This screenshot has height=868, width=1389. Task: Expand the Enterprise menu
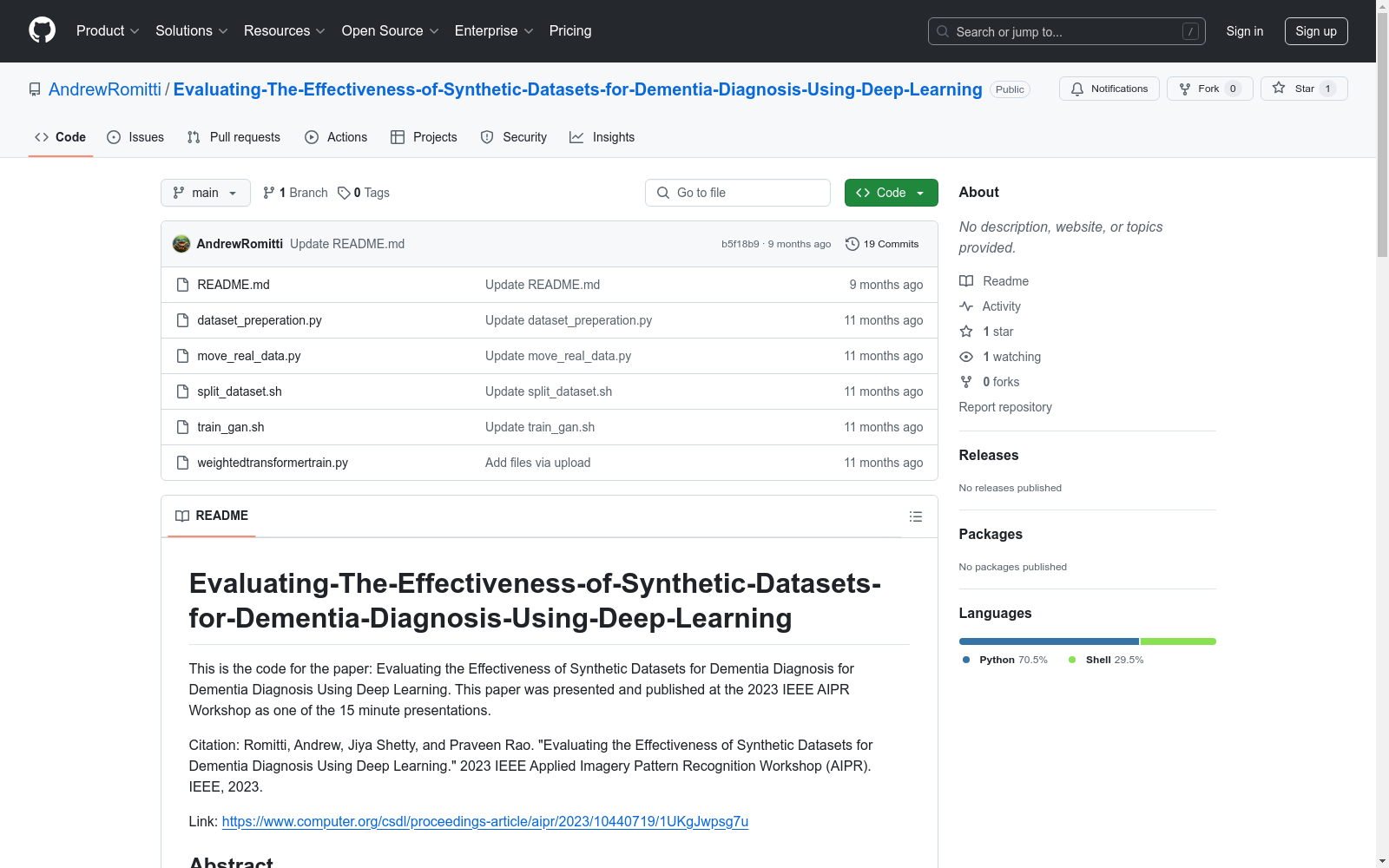[494, 30]
